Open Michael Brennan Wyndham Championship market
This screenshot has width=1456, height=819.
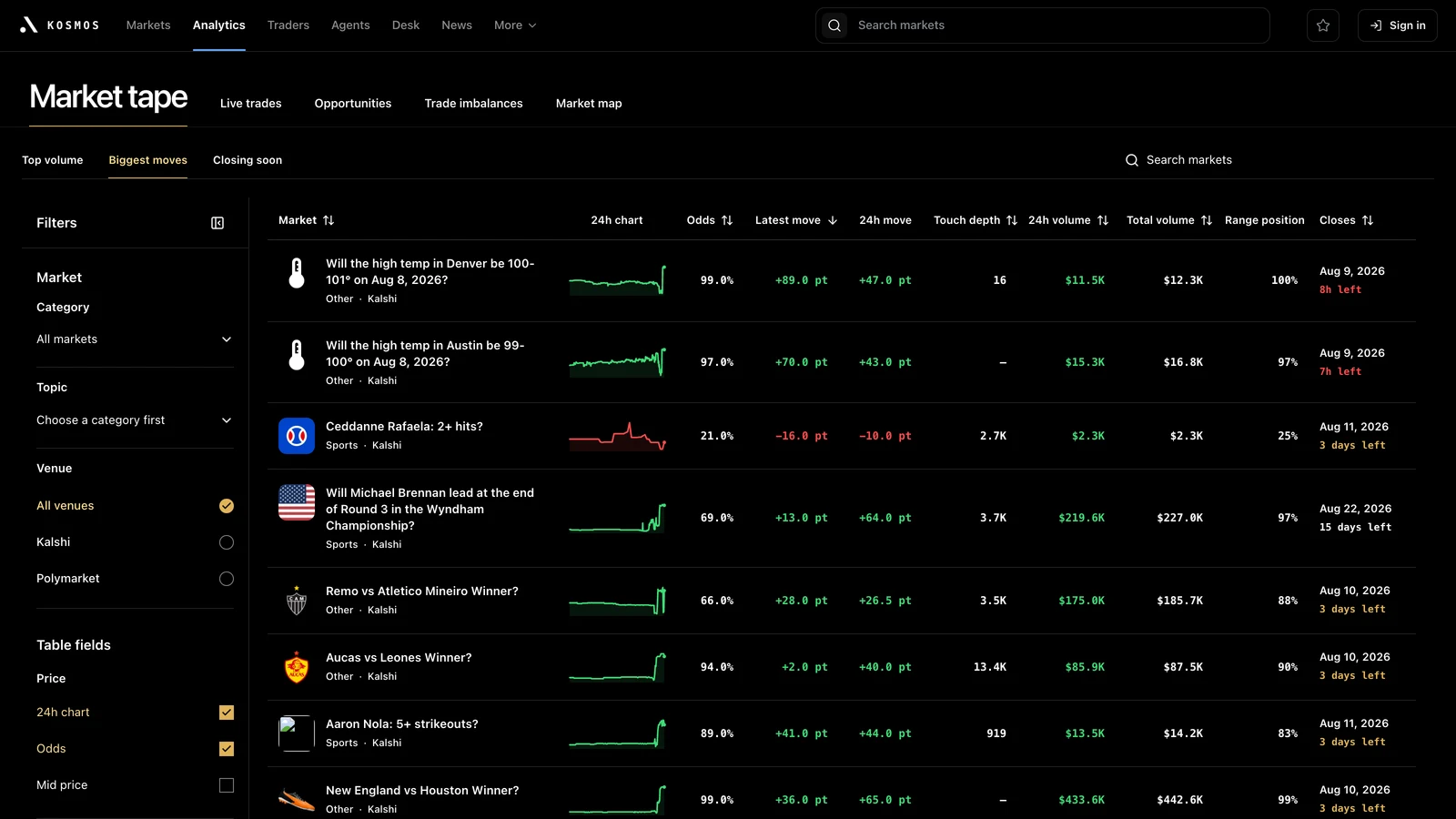pyautogui.click(x=430, y=510)
